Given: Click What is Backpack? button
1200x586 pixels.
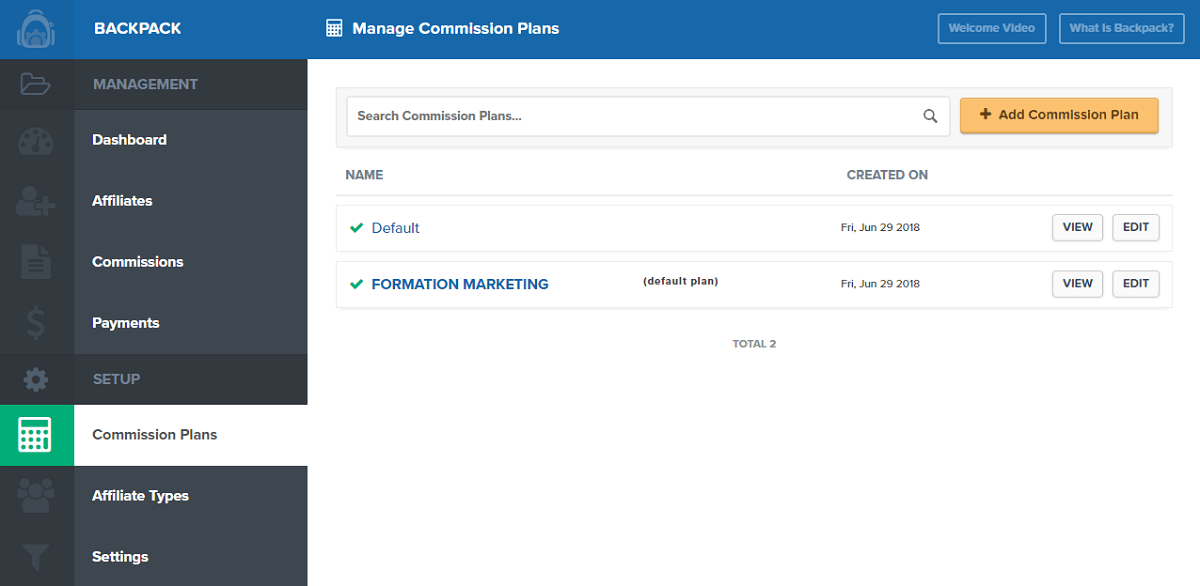Looking at the screenshot, I should coord(1121,28).
